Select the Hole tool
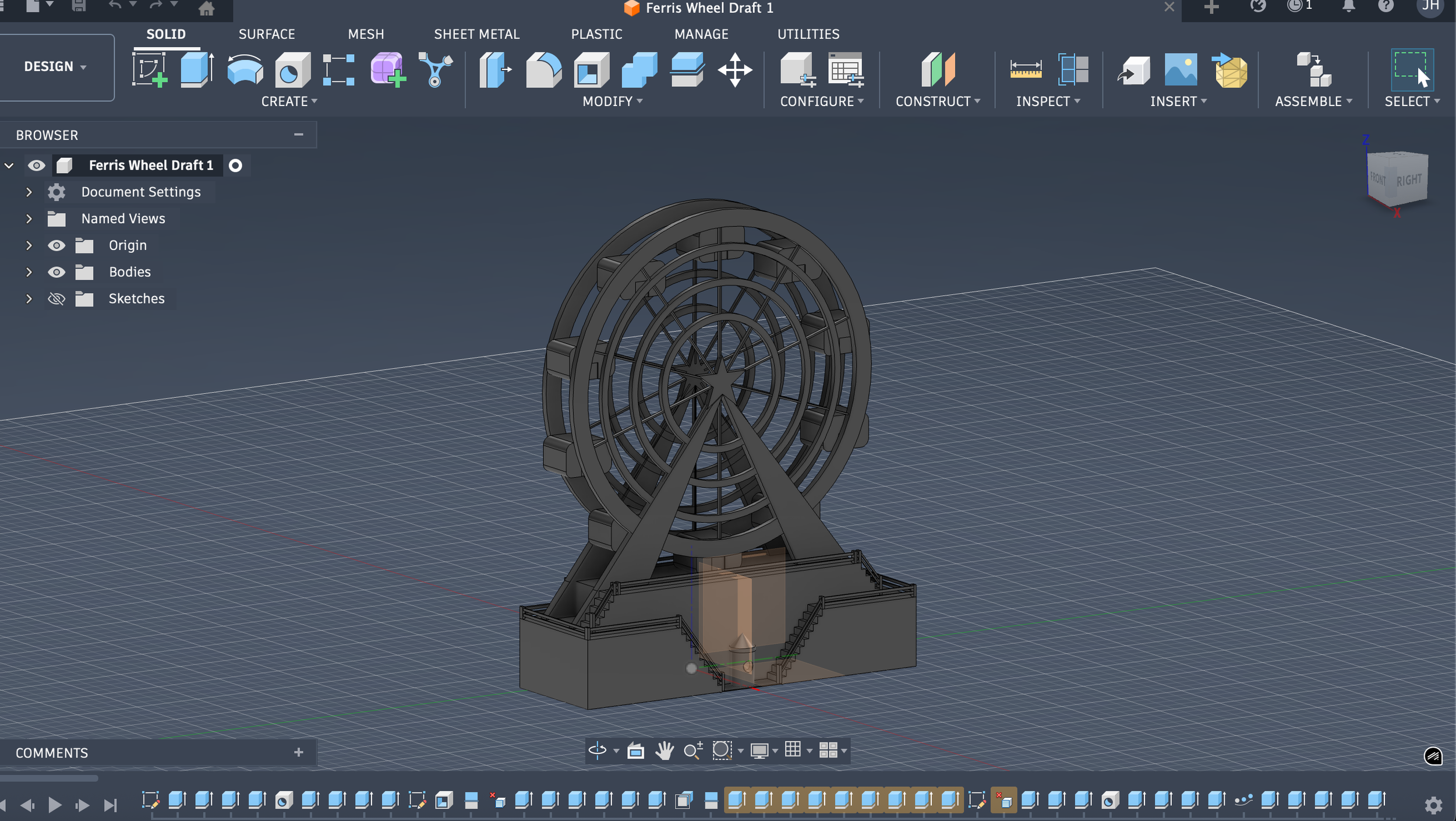 pyautogui.click(x=292, y=70)
